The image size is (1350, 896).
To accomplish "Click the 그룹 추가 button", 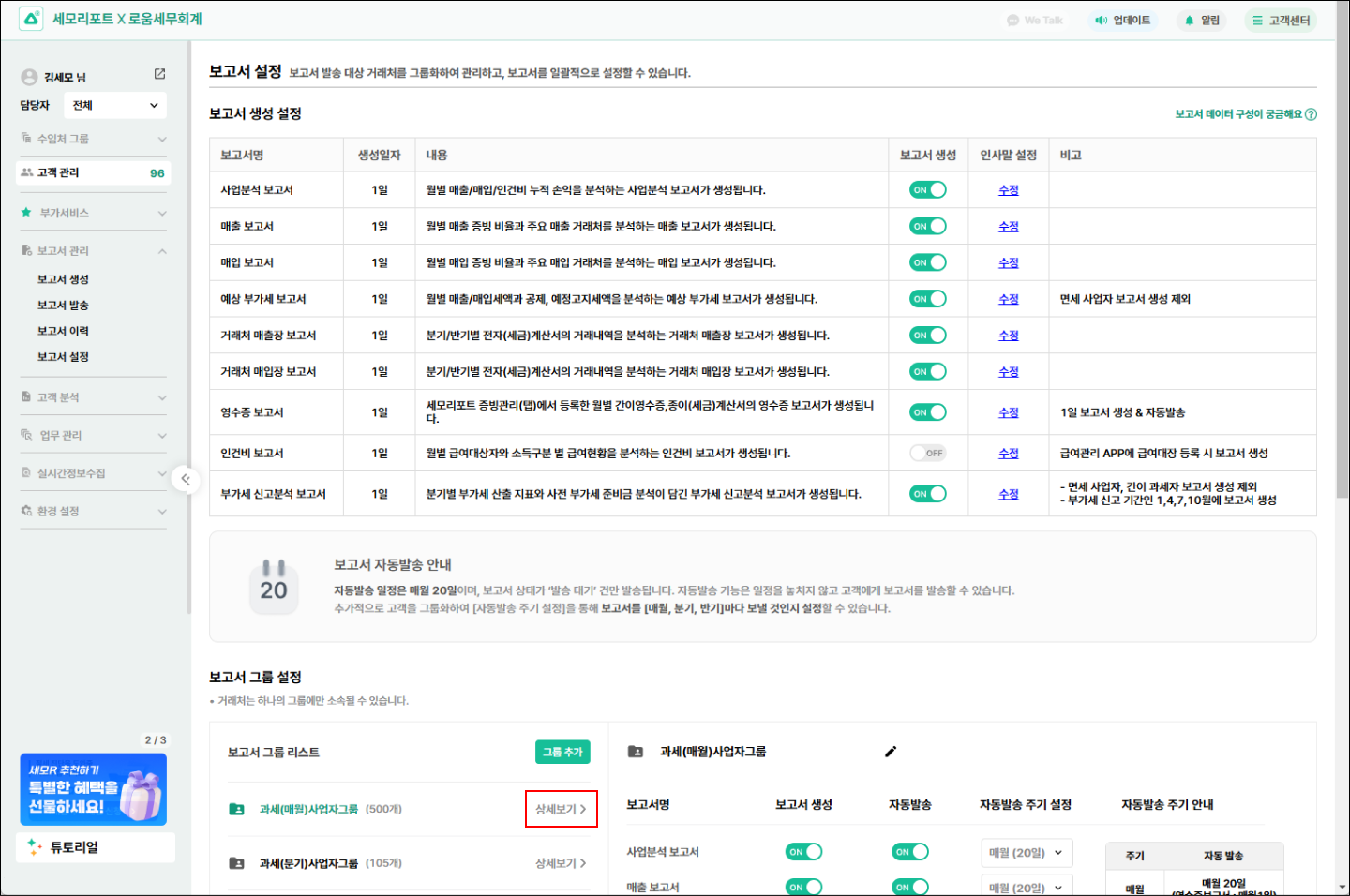I will [x=562, y=752].
